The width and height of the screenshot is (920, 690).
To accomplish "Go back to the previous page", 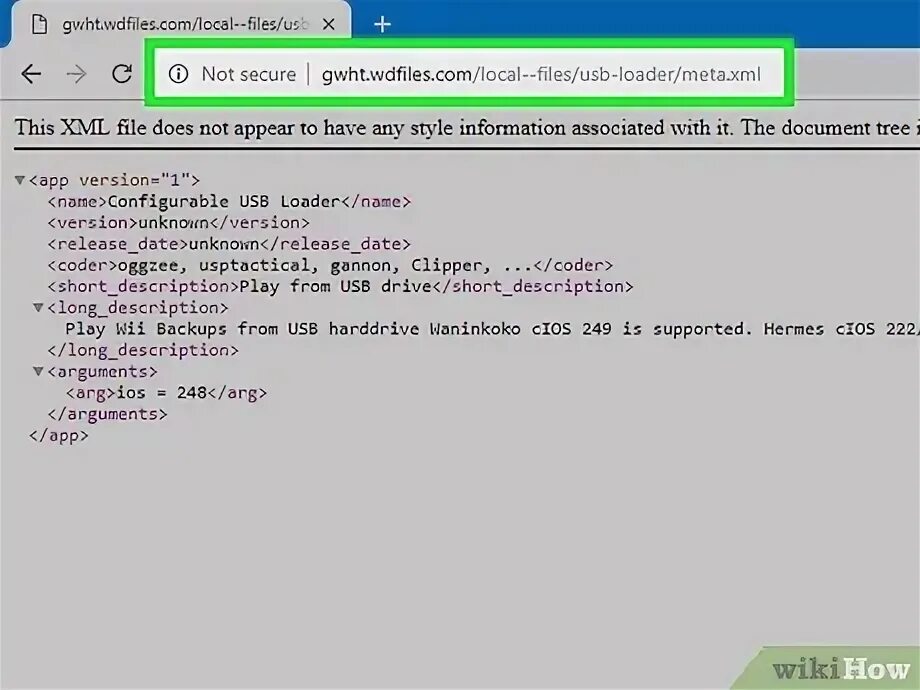I will pyautogui.click(x=31, y=74).
